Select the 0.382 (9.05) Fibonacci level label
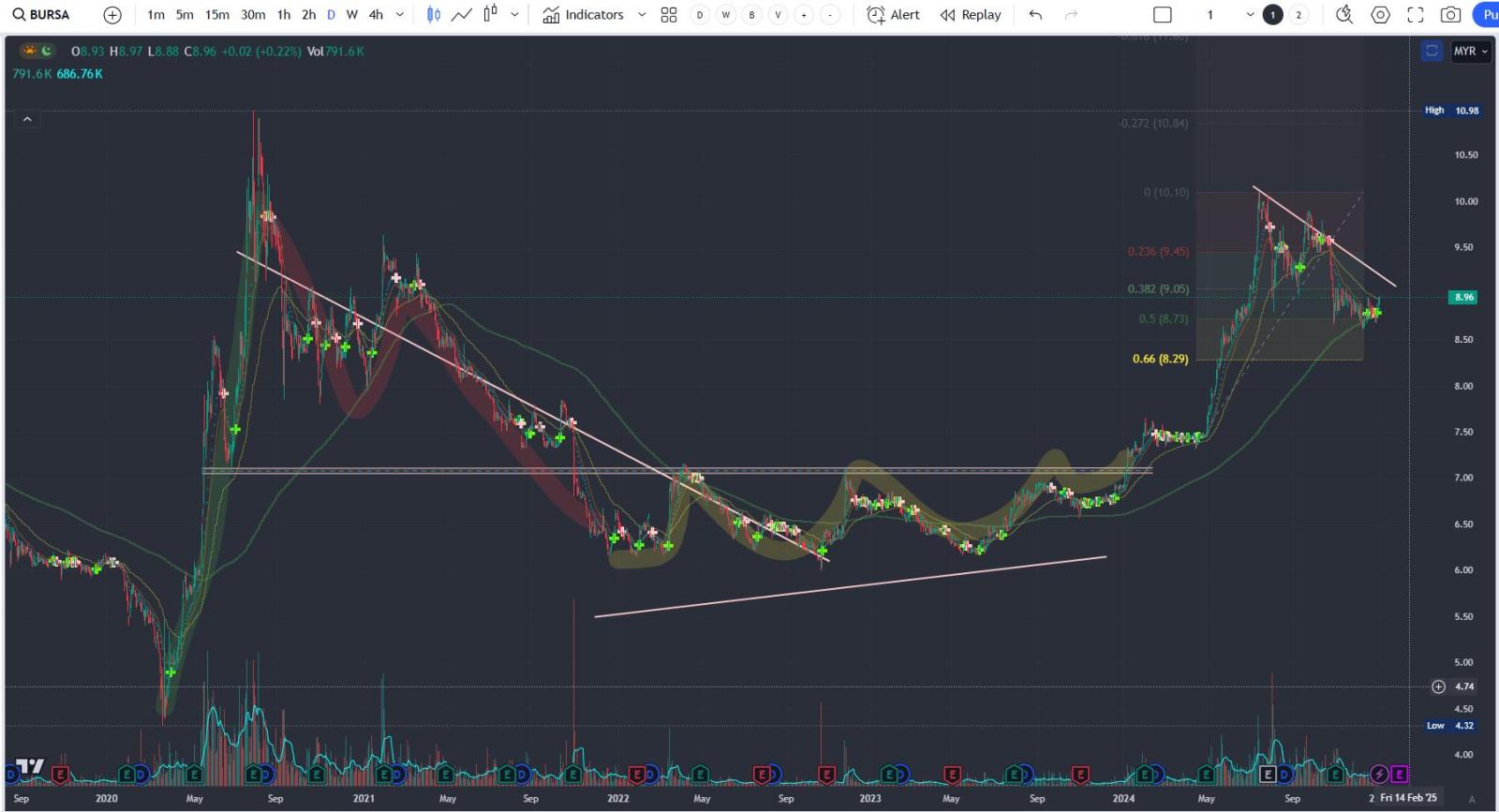This screenshot has width=1499, height=812. pyautogui.click(x=1158, y=289)
